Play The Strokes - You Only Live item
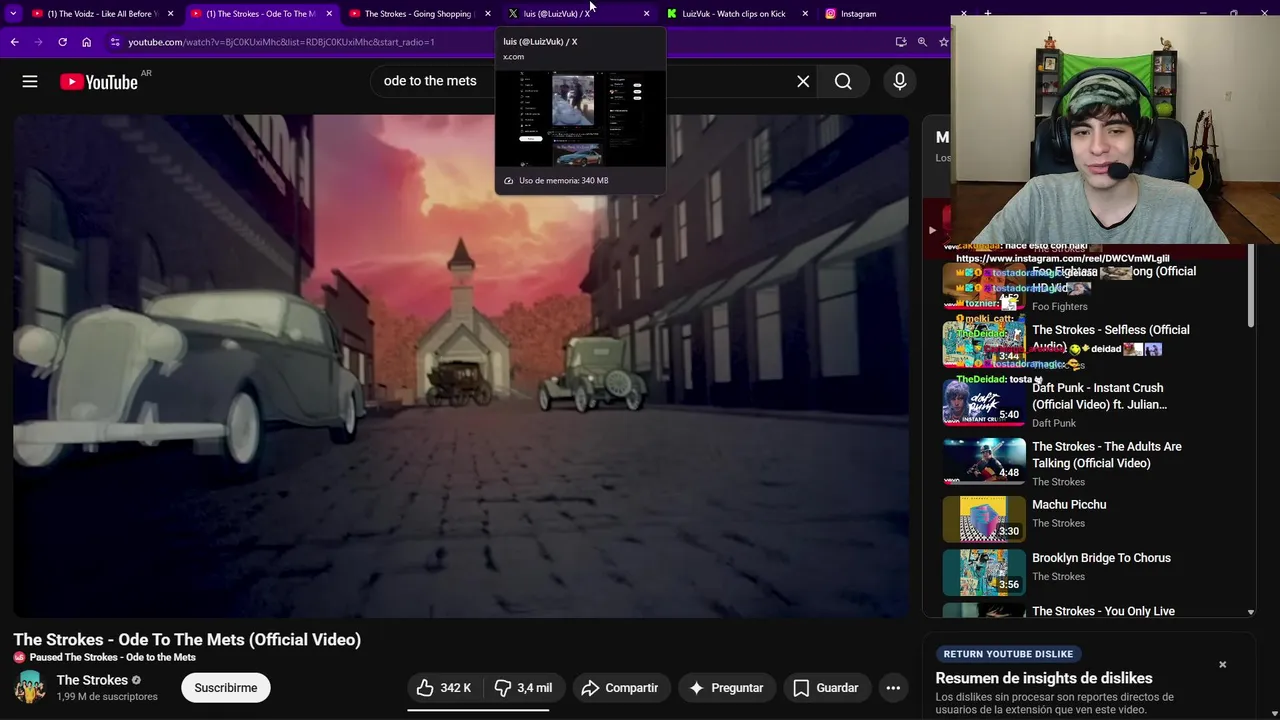Screen dimensions: 1280x720 point(1103,611)
